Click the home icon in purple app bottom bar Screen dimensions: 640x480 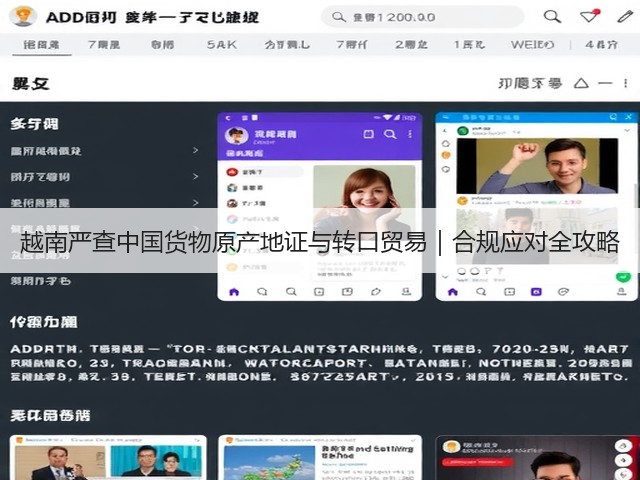tap(234, 292)
